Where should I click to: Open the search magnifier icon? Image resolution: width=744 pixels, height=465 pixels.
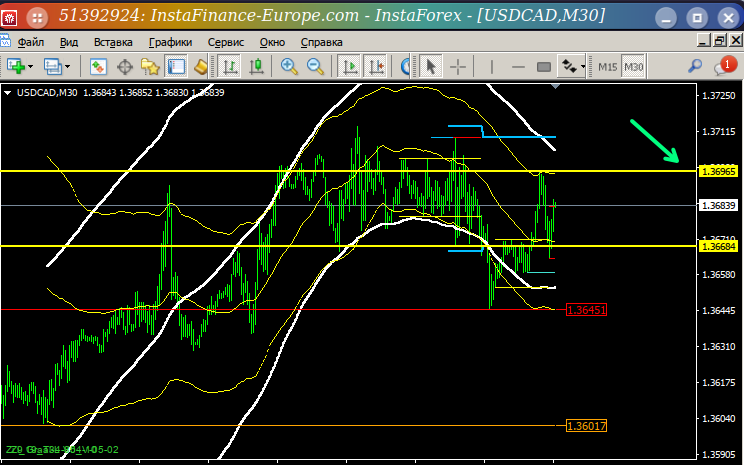tap(695, 66)
